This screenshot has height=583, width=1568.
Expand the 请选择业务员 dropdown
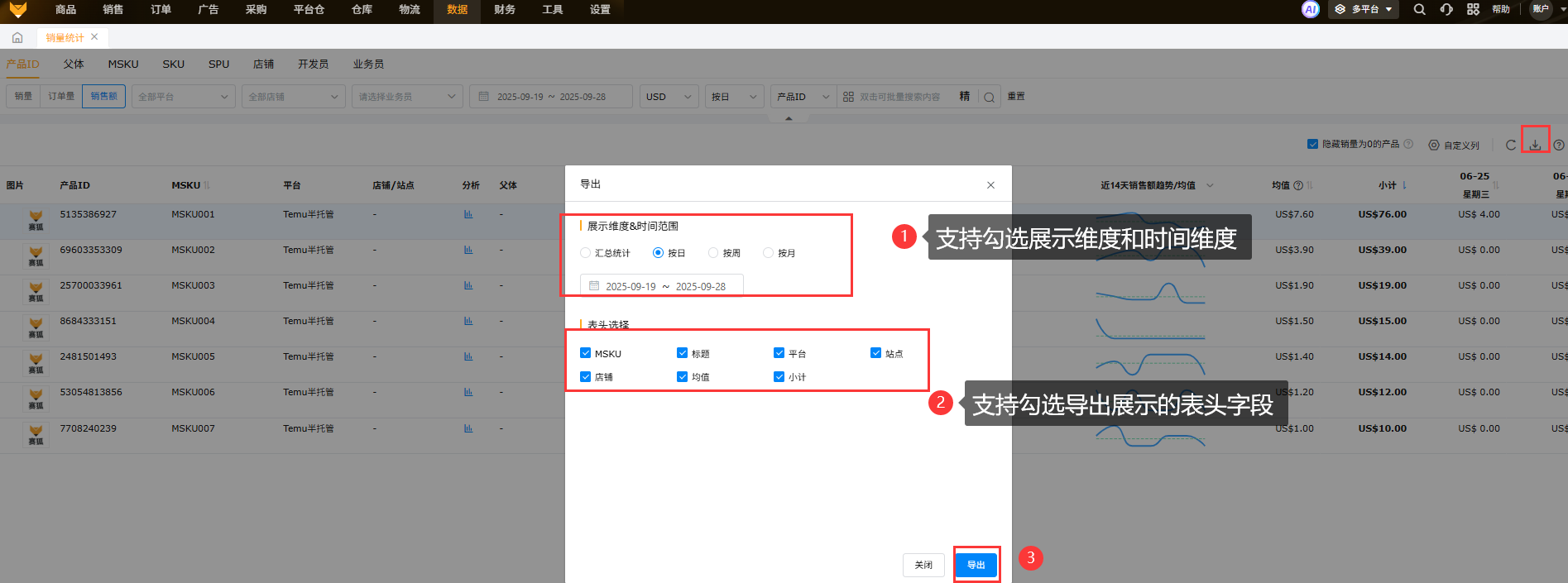[407, 97]
